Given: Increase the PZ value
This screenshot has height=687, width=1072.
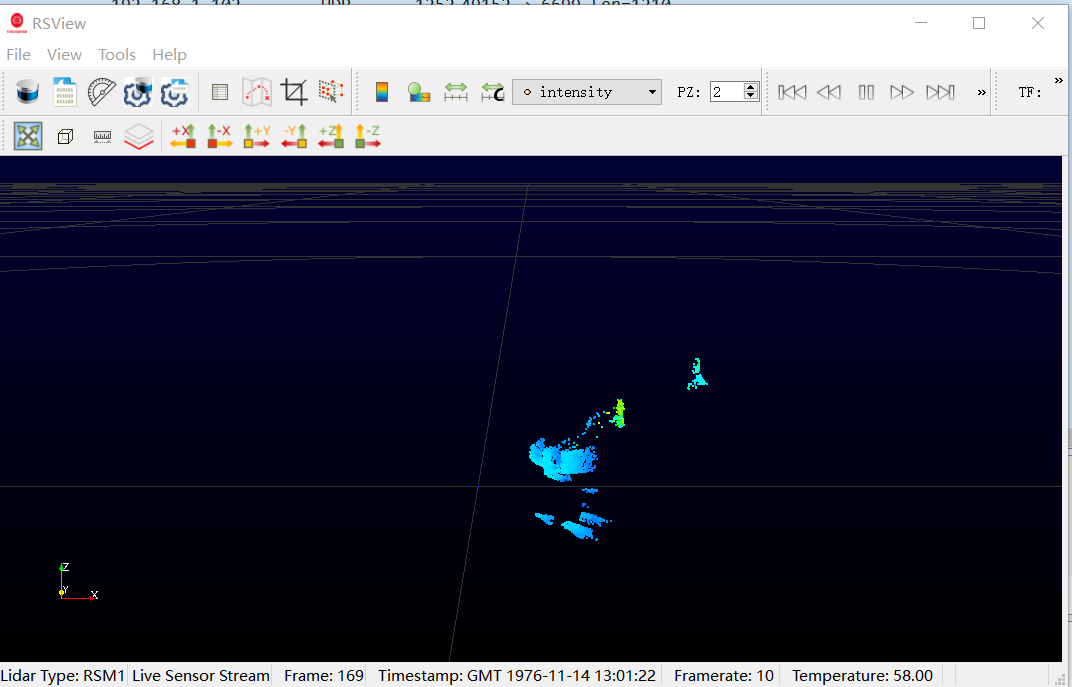Looking at the screenshot, I should tap(751, 87).
